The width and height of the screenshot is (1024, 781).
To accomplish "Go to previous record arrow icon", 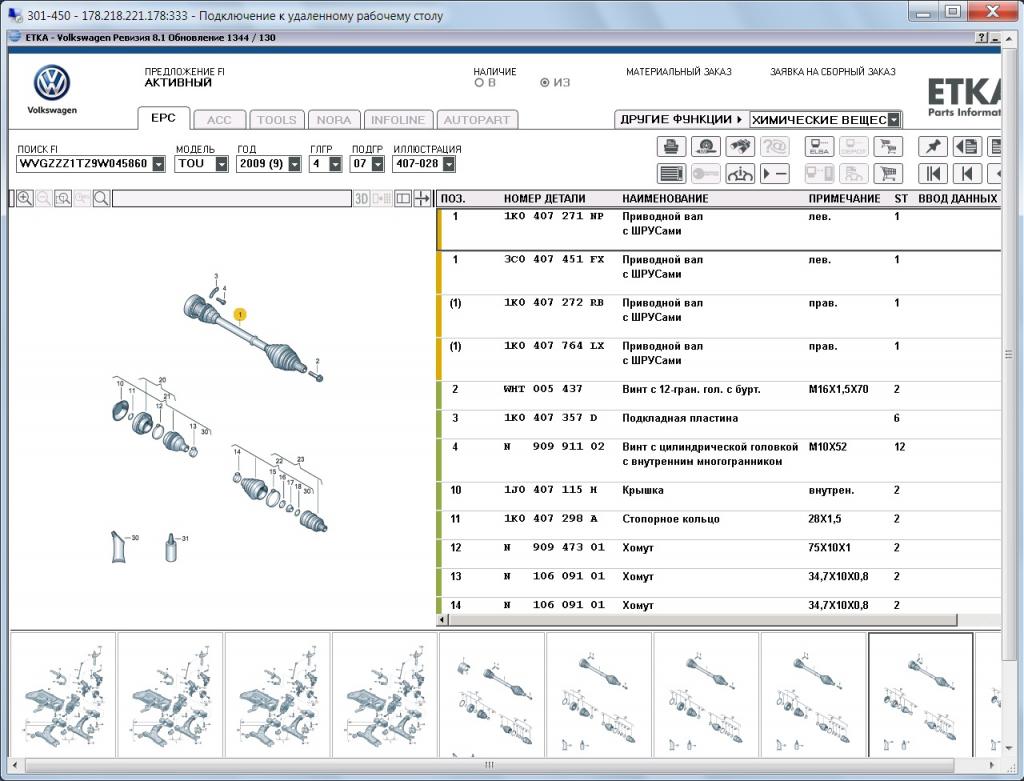I will click(x=967, y=174).
